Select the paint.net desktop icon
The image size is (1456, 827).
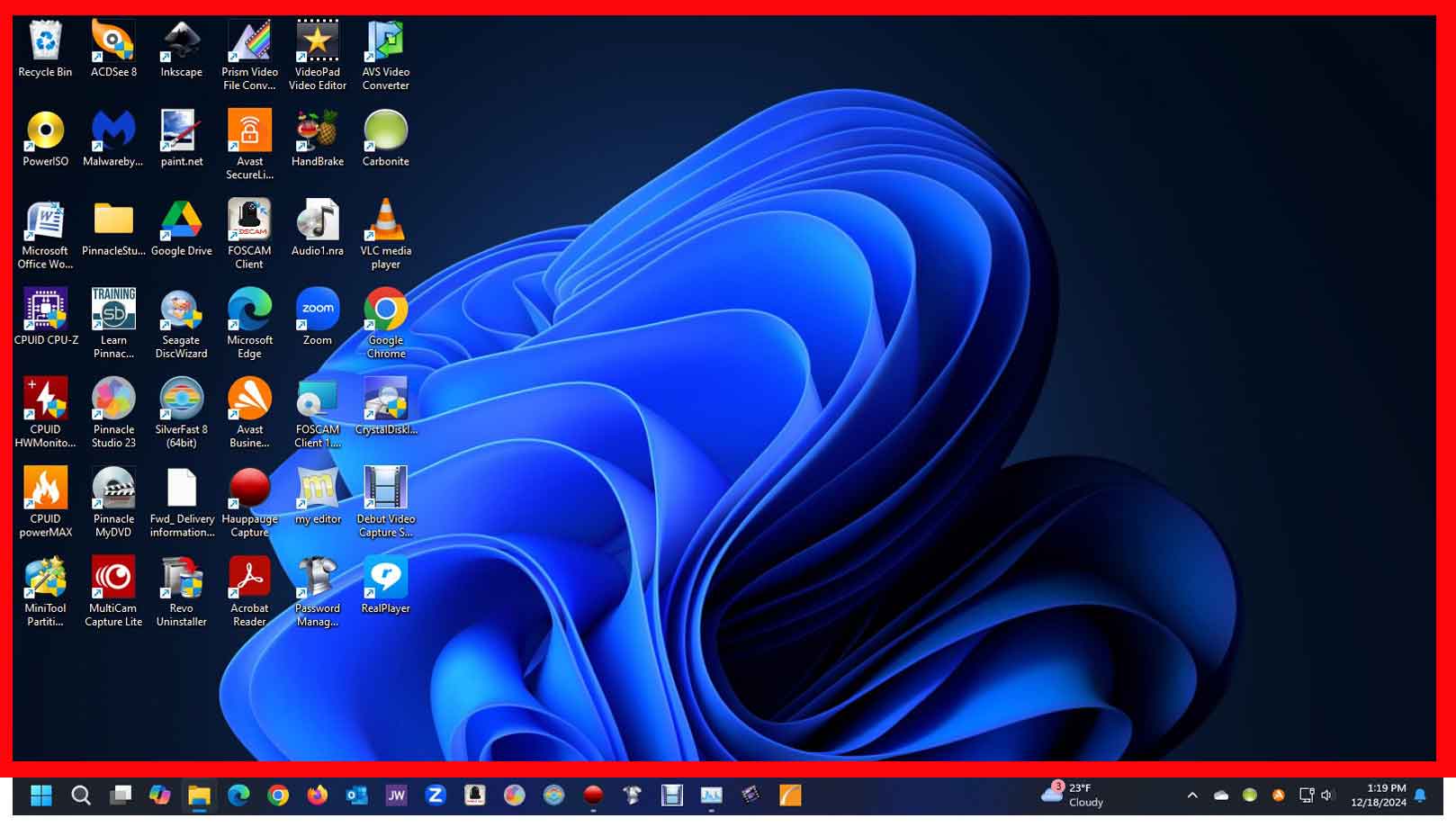coord(181,139)
